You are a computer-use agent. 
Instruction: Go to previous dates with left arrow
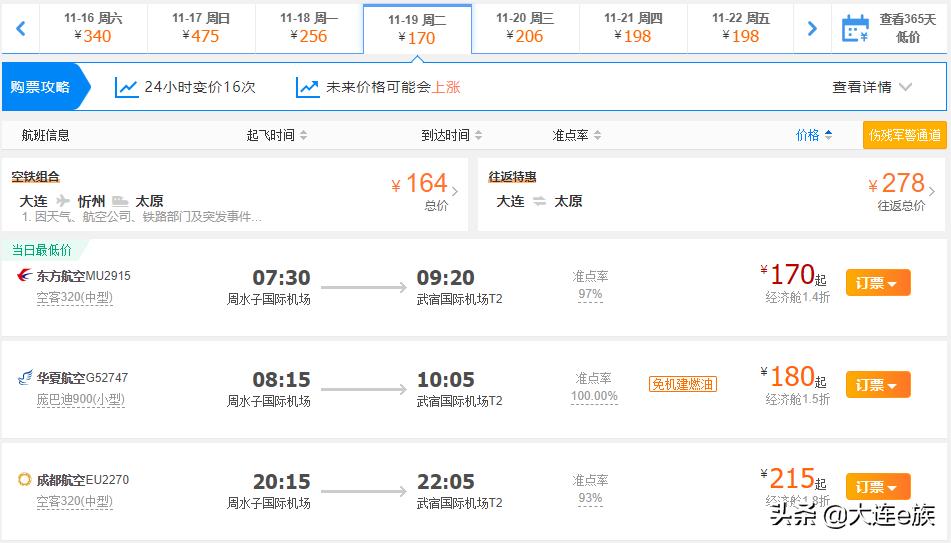21,28
